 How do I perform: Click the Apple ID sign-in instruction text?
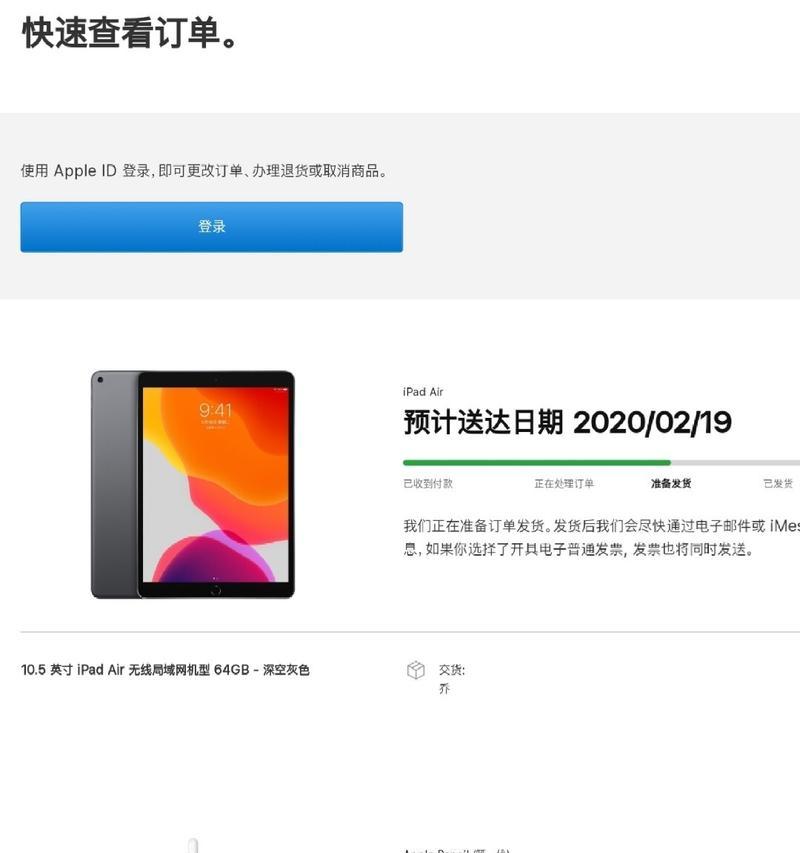click(204, 171)
